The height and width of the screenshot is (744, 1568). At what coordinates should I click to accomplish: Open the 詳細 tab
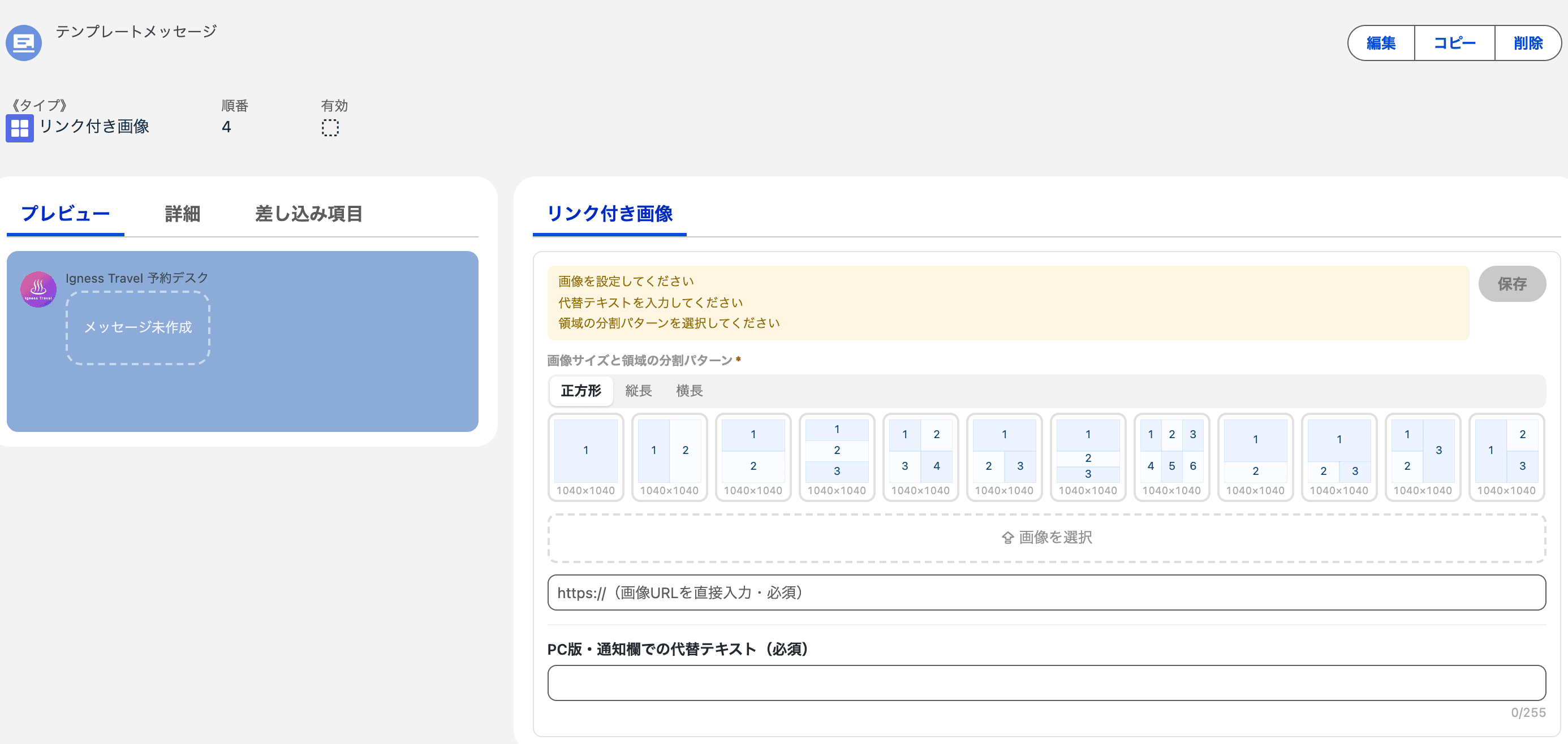[x=182, y=214]
